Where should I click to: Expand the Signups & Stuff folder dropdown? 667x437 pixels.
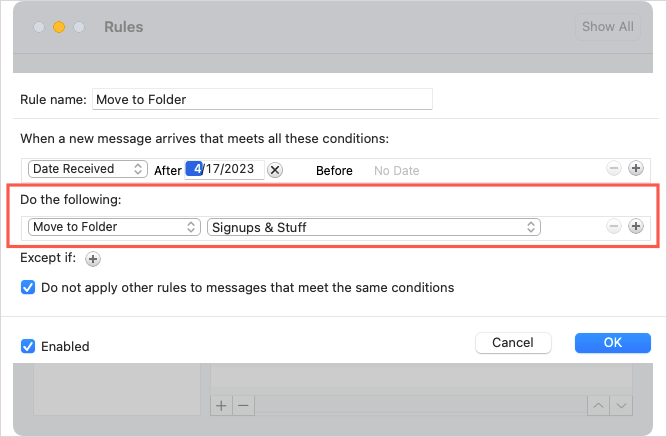(x=373, y=227)
